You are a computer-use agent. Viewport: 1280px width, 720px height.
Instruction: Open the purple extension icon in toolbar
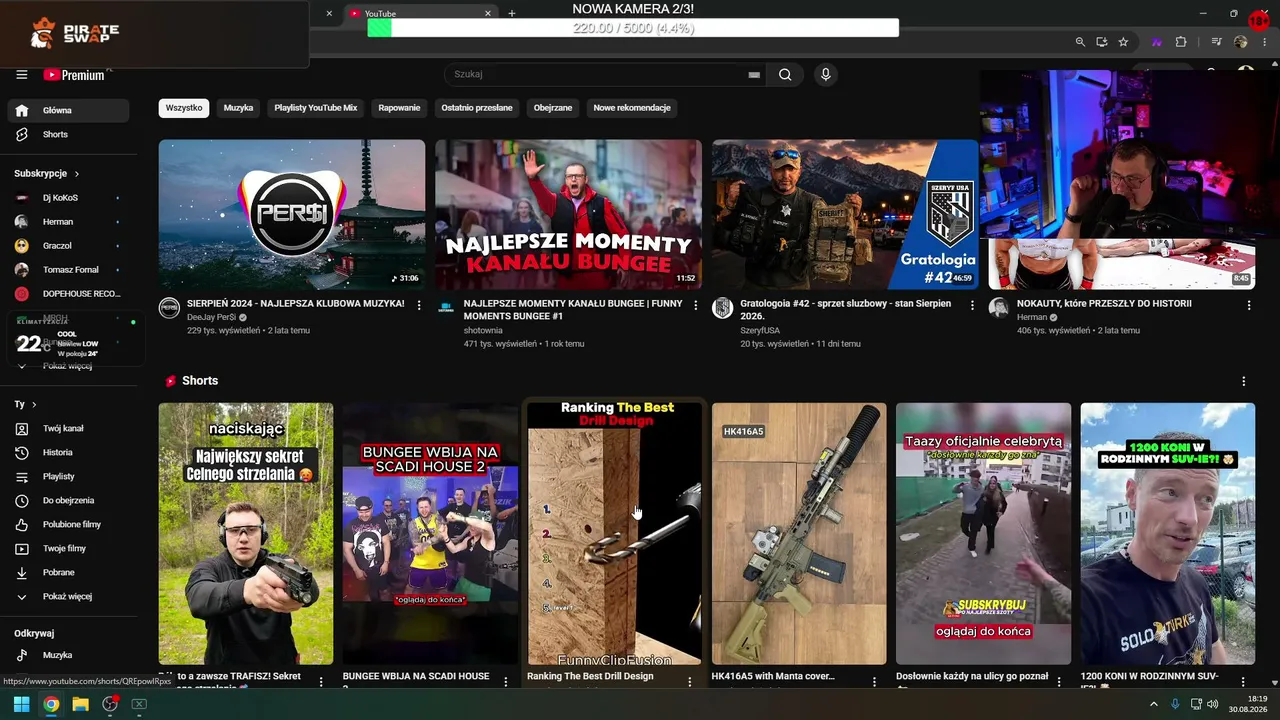pyautogui.click(x=1157, y=42)
